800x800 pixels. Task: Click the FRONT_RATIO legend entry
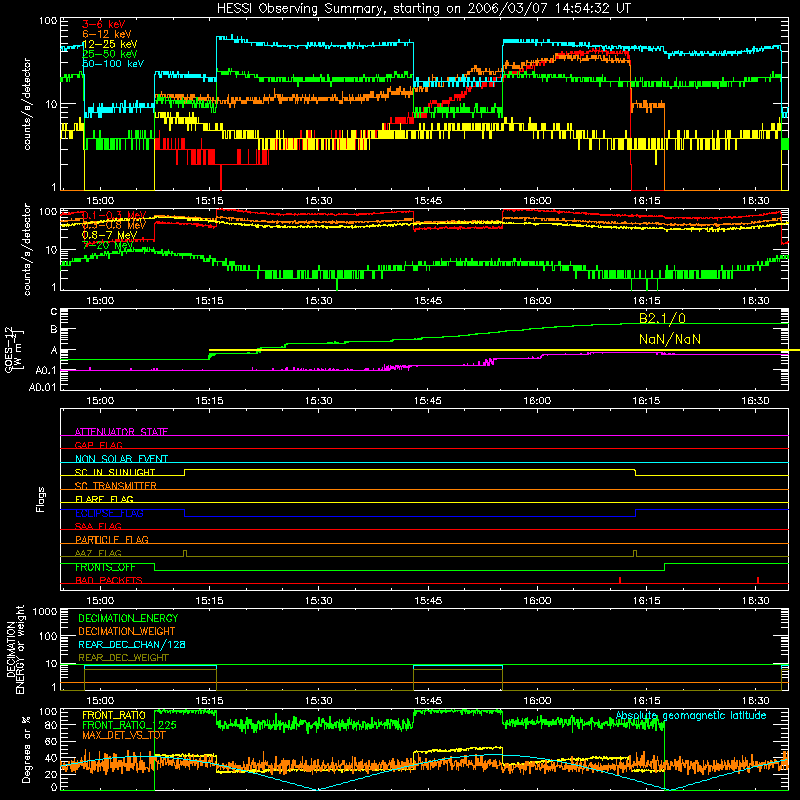point(113,715)
